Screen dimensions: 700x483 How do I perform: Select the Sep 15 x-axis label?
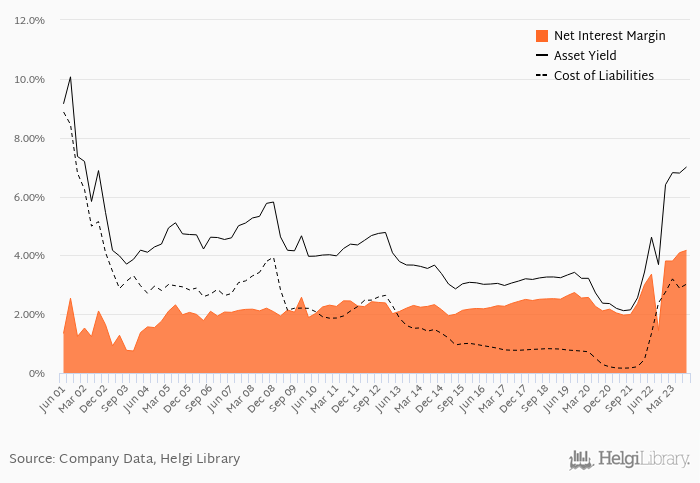[x=451, y=398]
